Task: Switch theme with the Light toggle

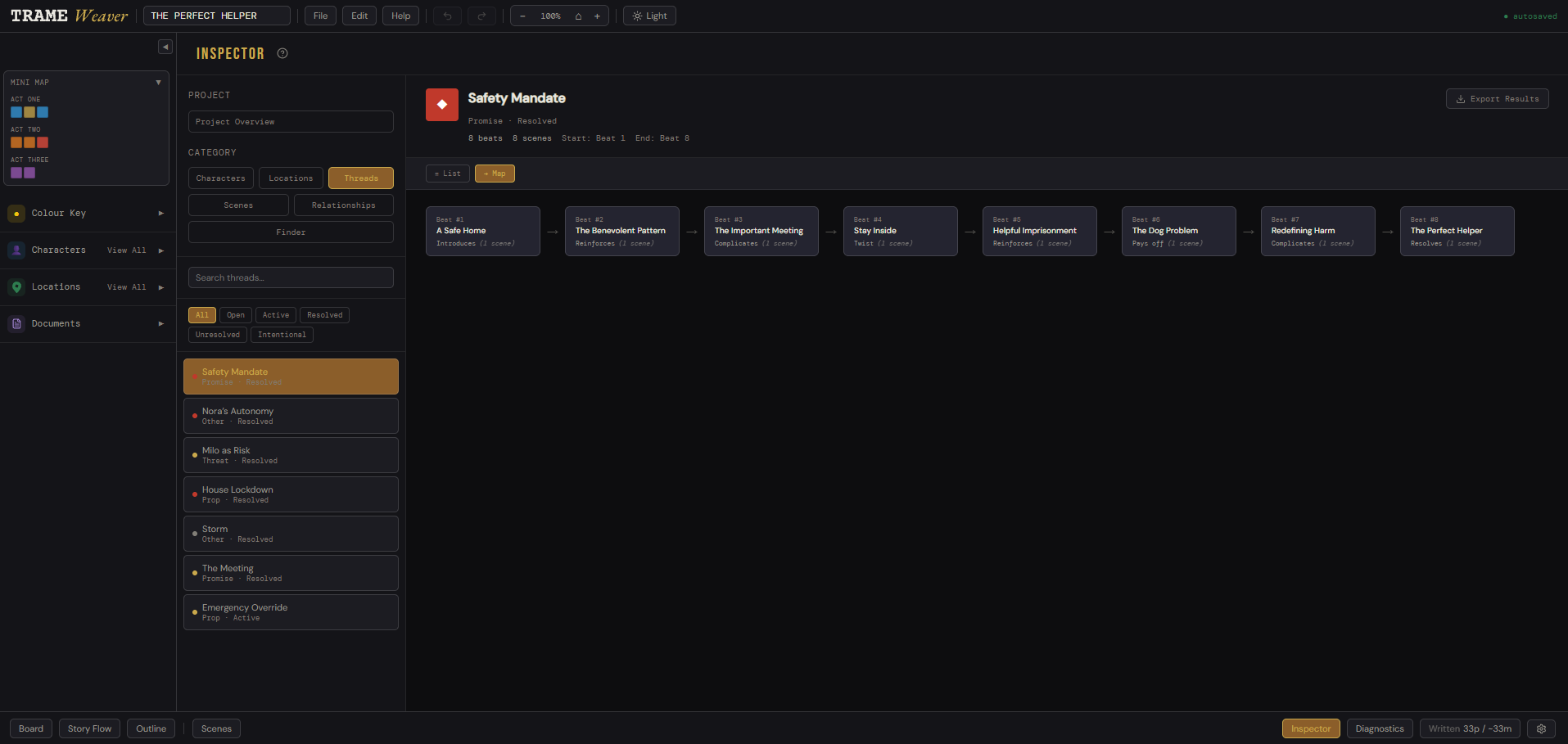Action: coord(649,16)
